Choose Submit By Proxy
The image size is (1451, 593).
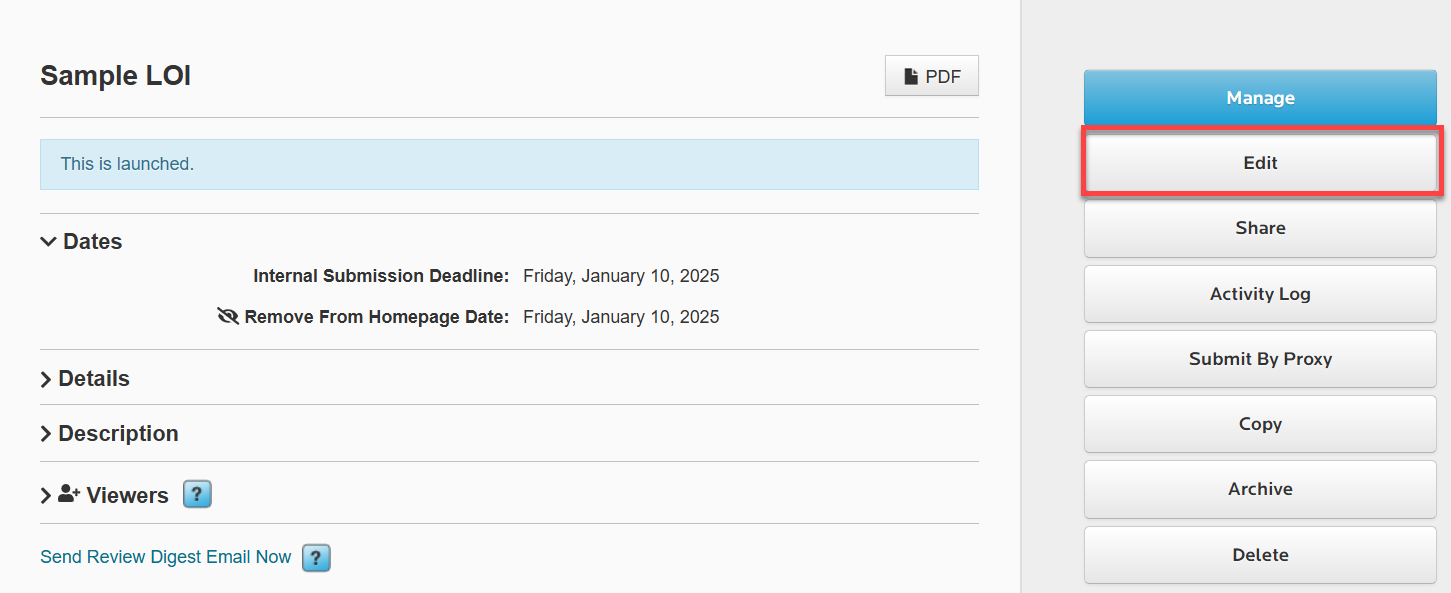[x=1259, y=358]
